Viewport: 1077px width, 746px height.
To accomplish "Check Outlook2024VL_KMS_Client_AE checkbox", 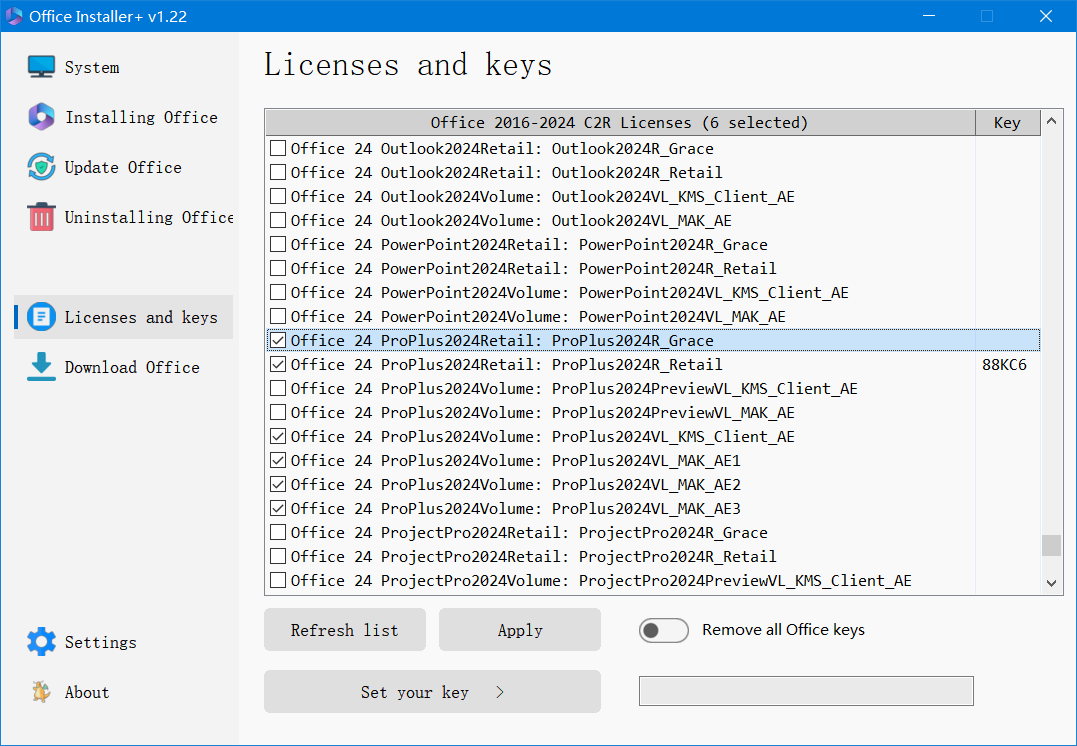I will pos(278,196).
